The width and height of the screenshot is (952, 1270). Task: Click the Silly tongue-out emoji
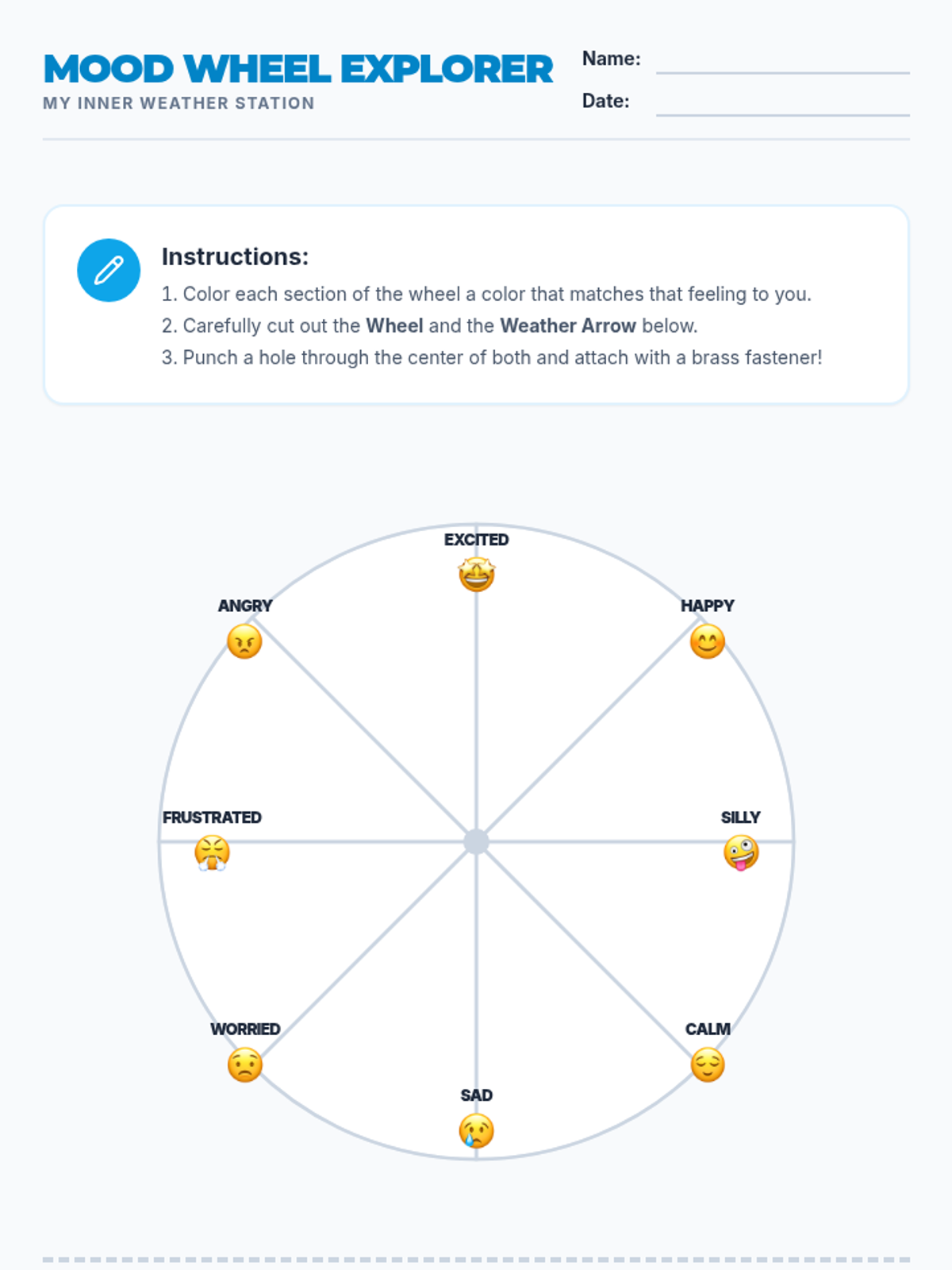coord(741,853)
